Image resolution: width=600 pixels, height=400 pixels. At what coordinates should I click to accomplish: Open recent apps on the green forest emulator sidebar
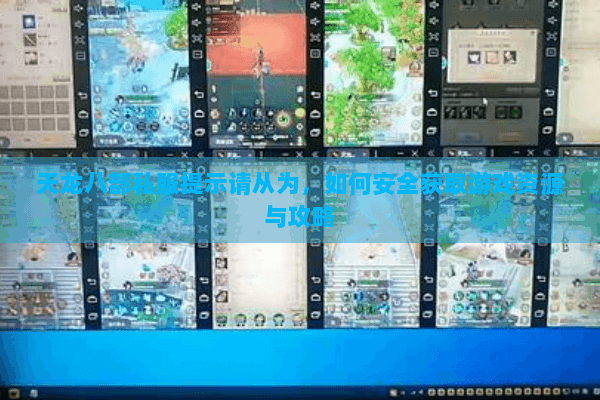click(x=432, y=131)
